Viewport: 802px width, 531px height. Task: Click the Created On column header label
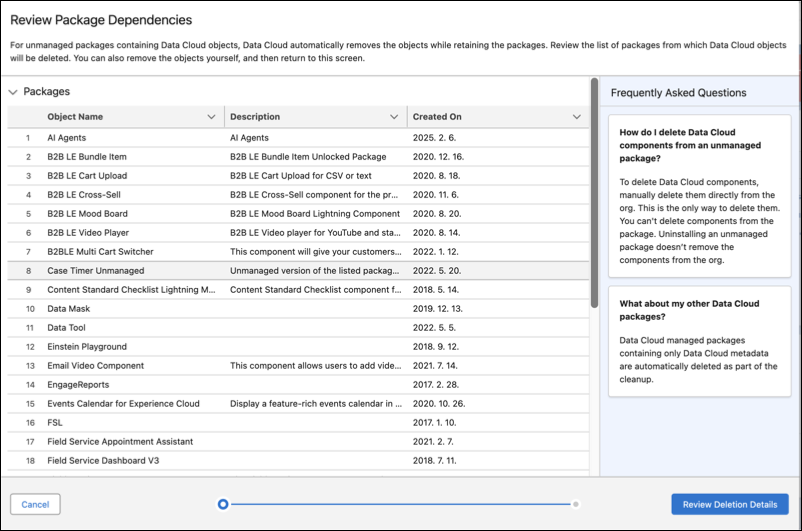437,117
